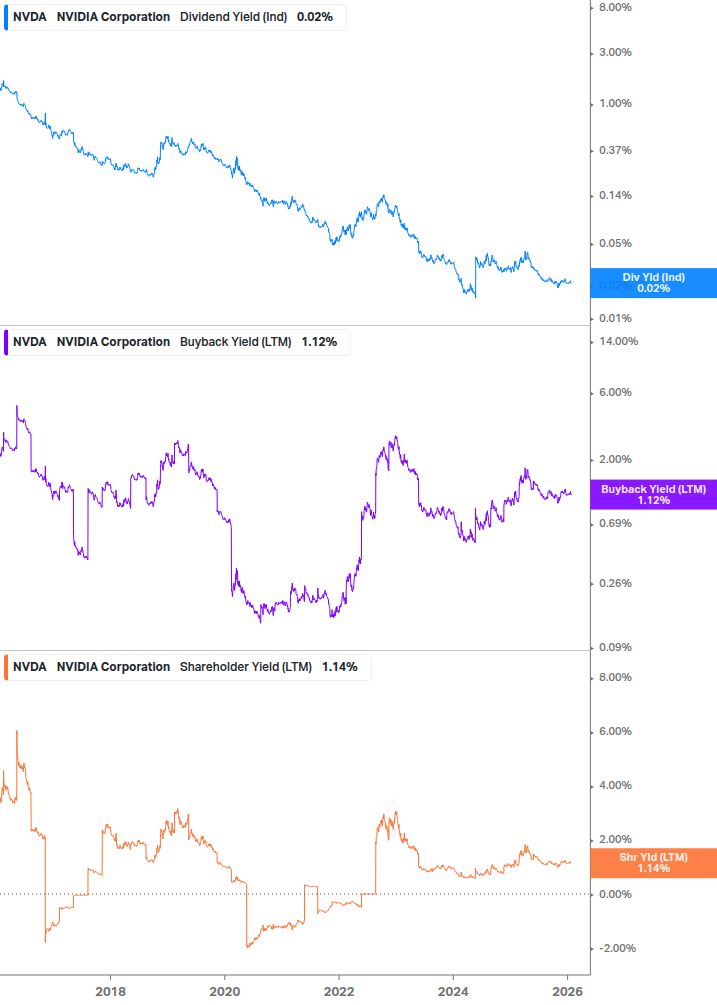Click the orange Shr Yld (LTM) axis tag
The width and height of the screenshot is (717, 1005).
[x=653, y=863]
